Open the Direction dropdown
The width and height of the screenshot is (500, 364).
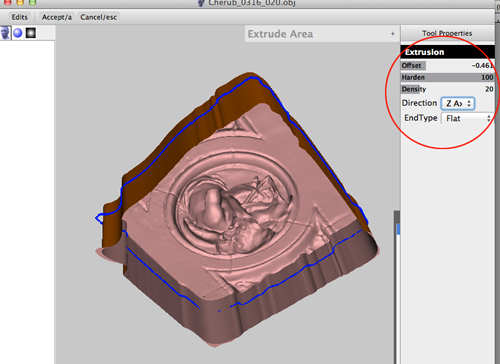point(458,103)
